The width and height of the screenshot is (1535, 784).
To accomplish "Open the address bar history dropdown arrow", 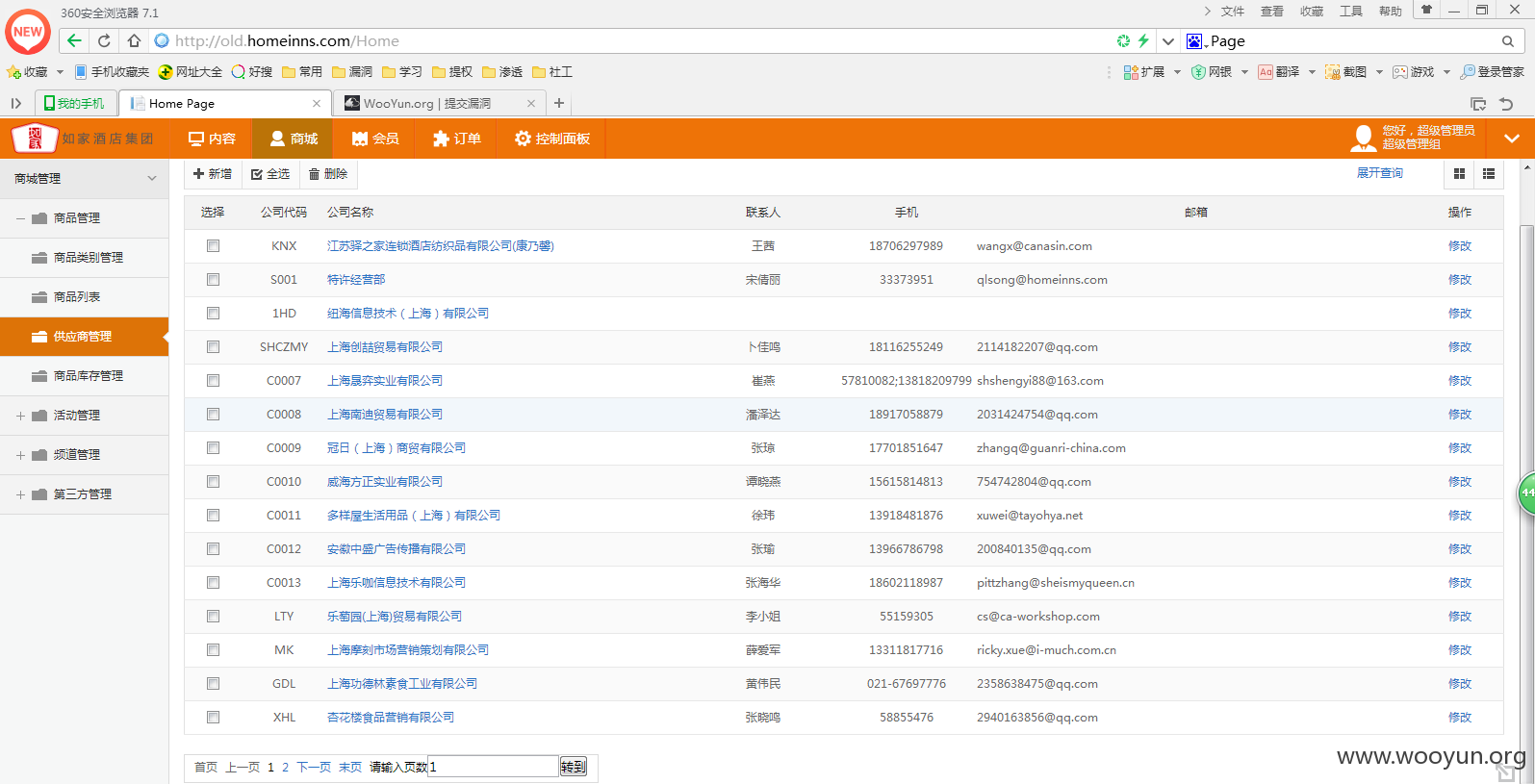I will tap(1167, 41).
